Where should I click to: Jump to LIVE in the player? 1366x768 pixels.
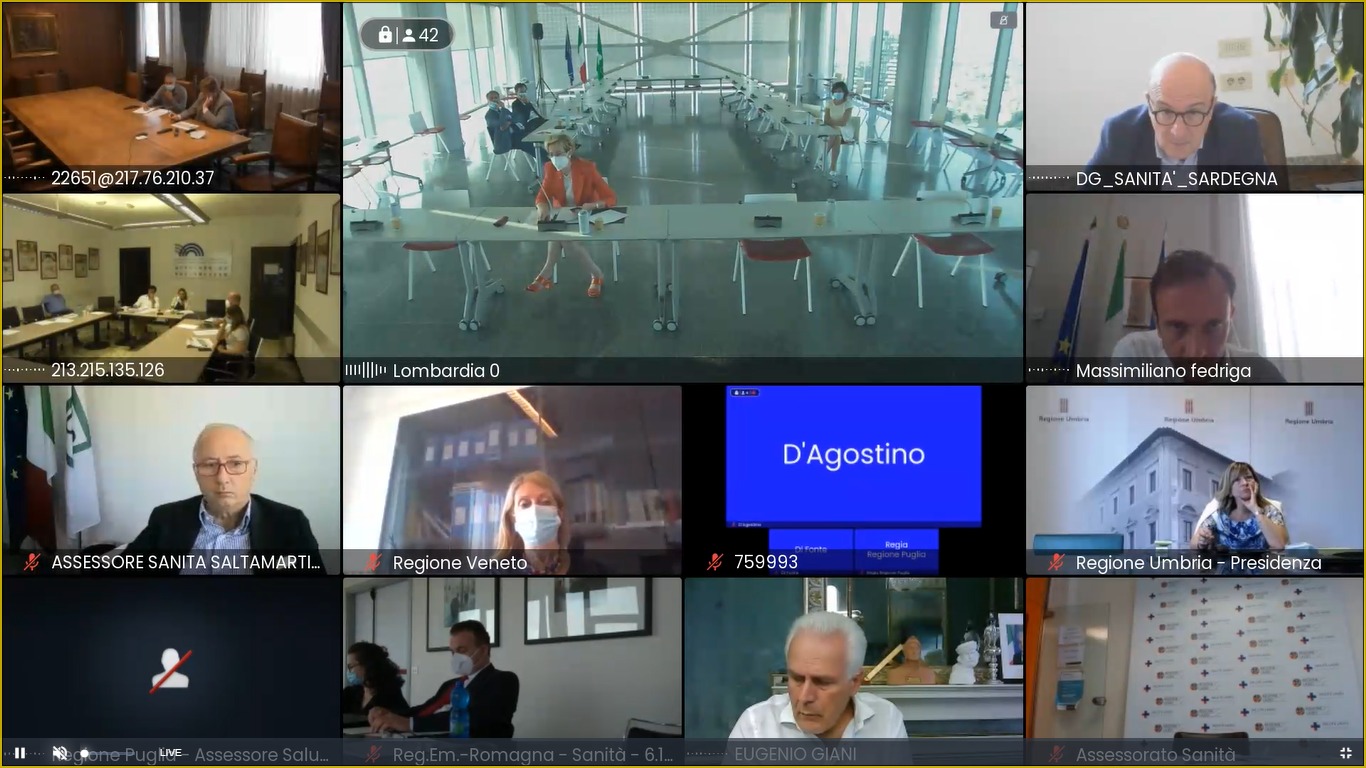pyautogui.click(x=170, y=753)
